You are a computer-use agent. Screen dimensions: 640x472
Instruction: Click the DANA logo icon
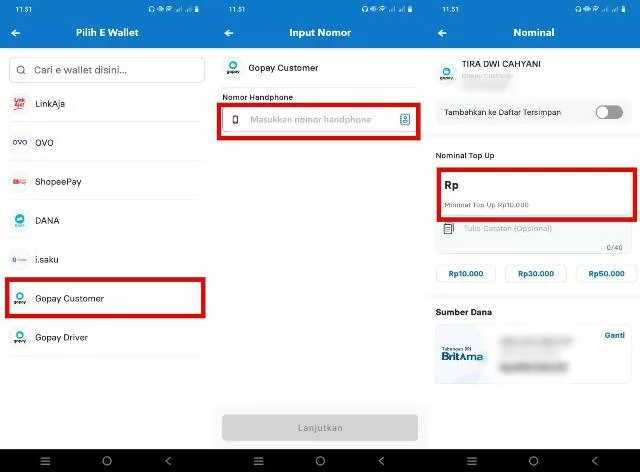click(x=20, y=220)
